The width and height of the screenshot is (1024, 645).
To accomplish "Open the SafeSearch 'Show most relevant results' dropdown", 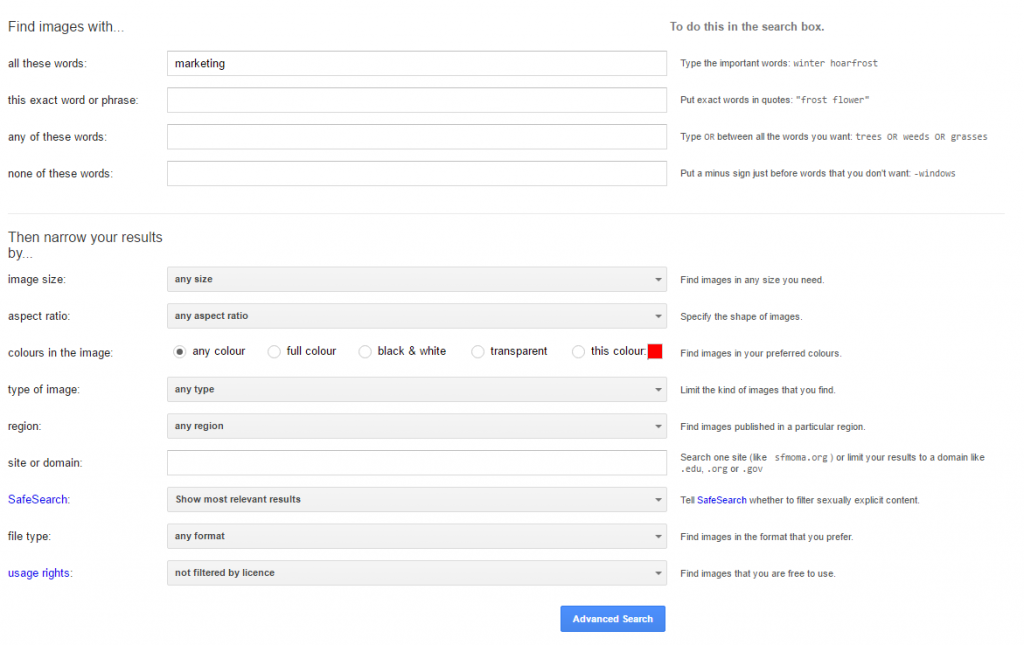I will (417, 499).
